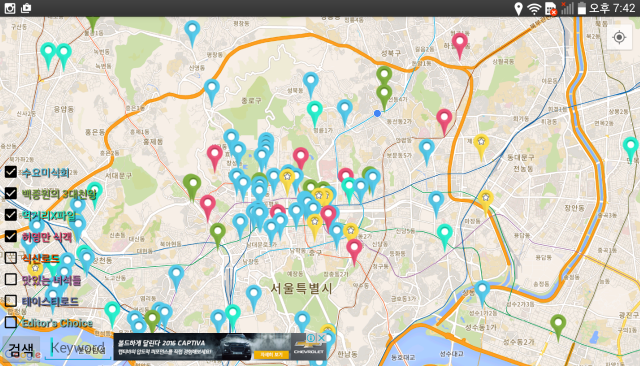The image size is (640, 366).
Task: Open Instagram notification in status bar
Action: 10,8
